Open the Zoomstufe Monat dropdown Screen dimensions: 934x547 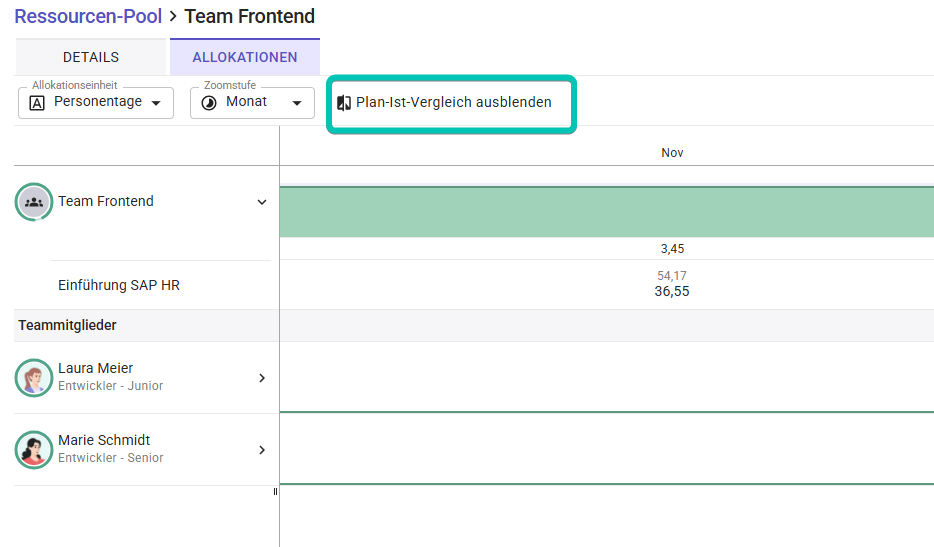(252, 102)
